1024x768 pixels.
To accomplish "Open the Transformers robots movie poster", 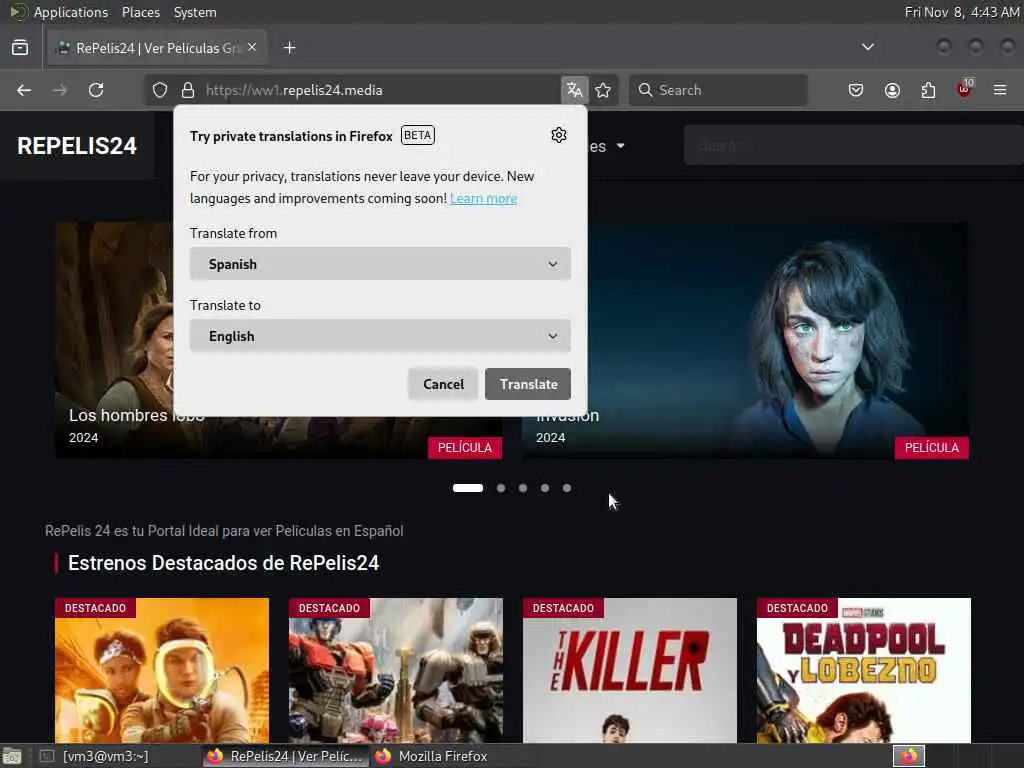I will click(396, 673).
